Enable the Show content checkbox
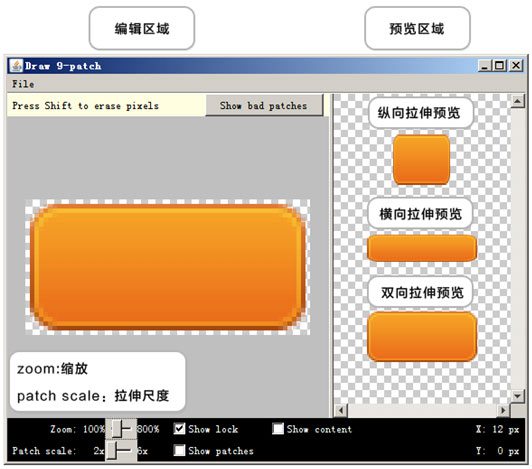 (278, 429)
